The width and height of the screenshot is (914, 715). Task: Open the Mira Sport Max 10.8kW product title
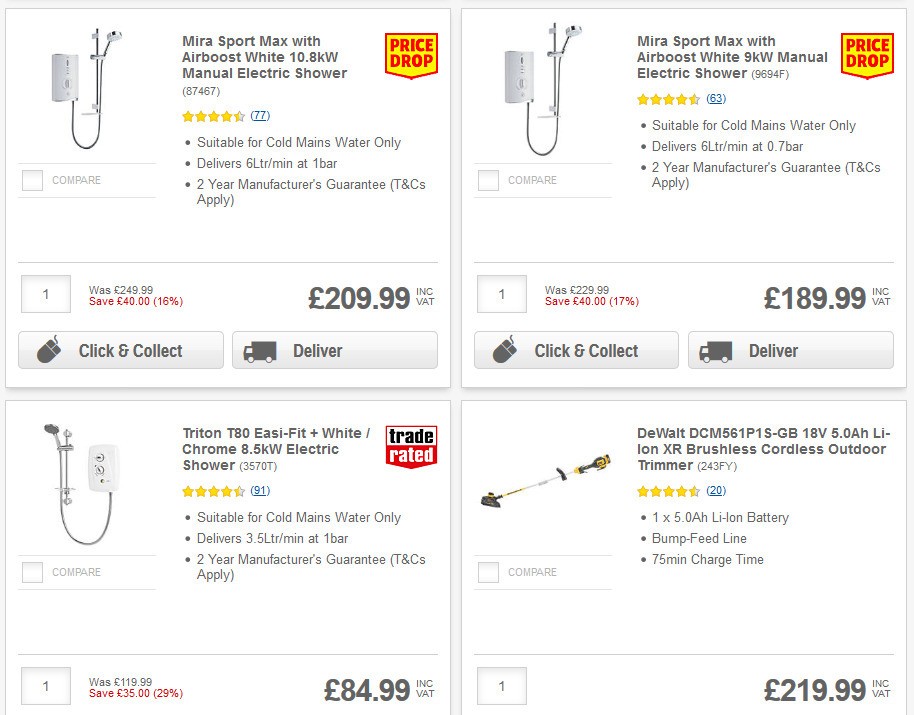pos(262,57)
